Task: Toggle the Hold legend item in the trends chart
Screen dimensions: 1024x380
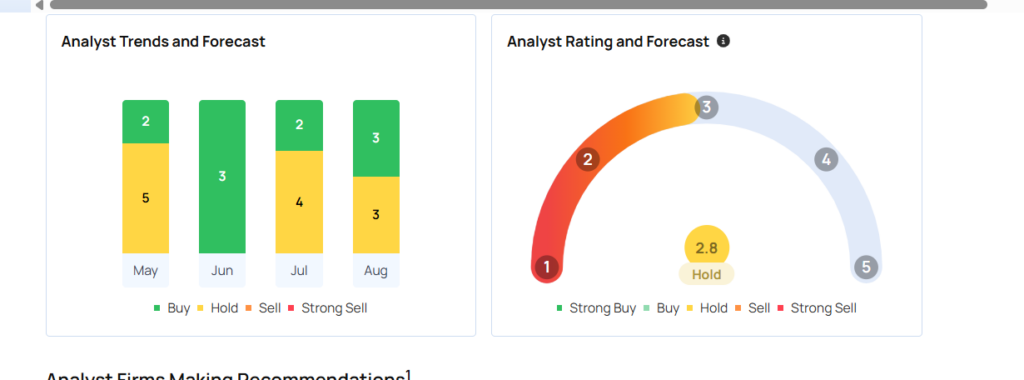Action: pyautogui.click(x=217, y=308)
